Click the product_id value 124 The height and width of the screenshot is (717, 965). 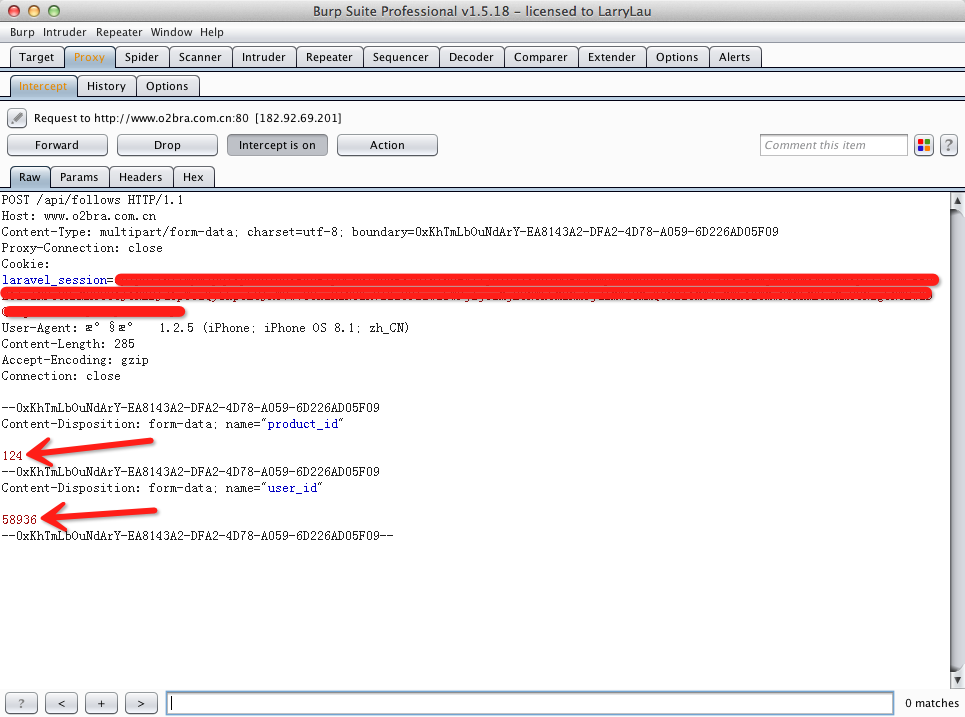point(12,456)
